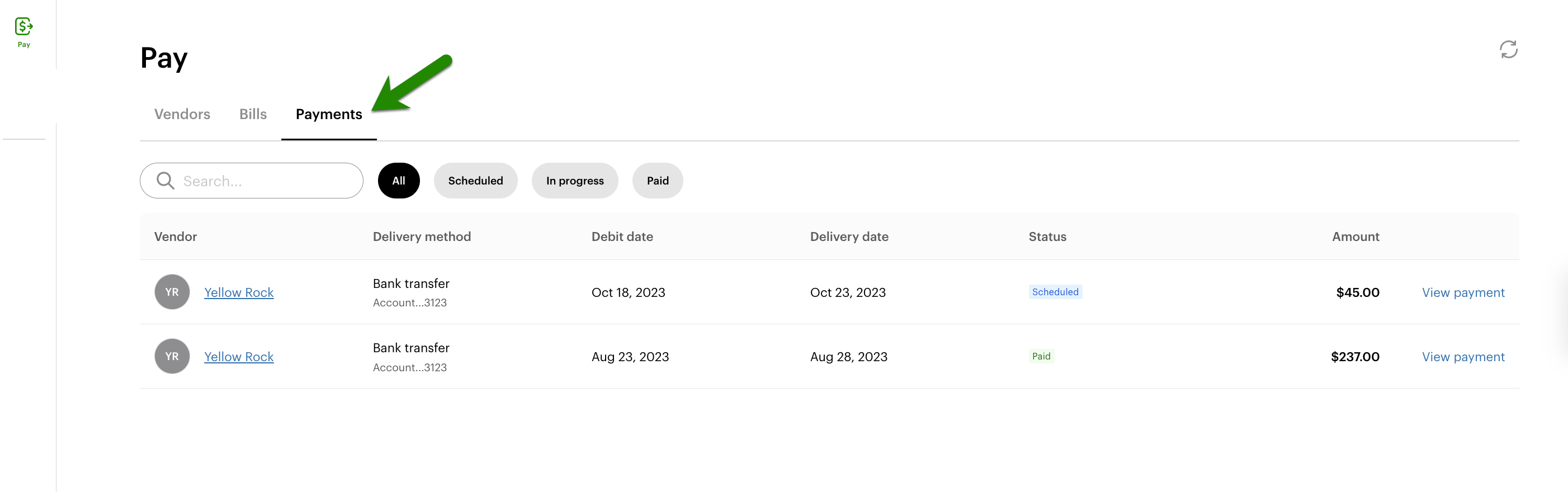Open the Vendors tab

(182, 115)
